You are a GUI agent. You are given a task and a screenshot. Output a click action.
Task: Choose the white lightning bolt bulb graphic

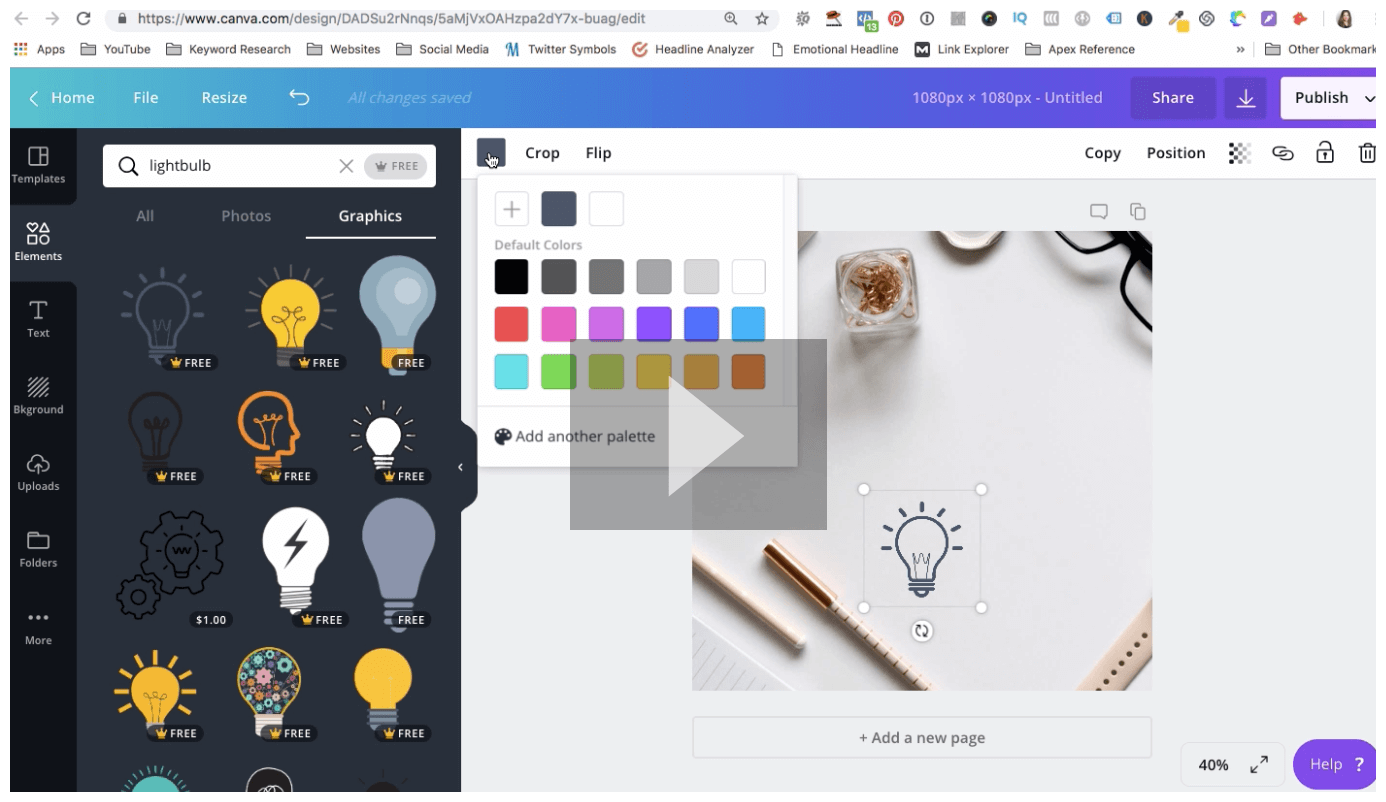coord(296,561)
